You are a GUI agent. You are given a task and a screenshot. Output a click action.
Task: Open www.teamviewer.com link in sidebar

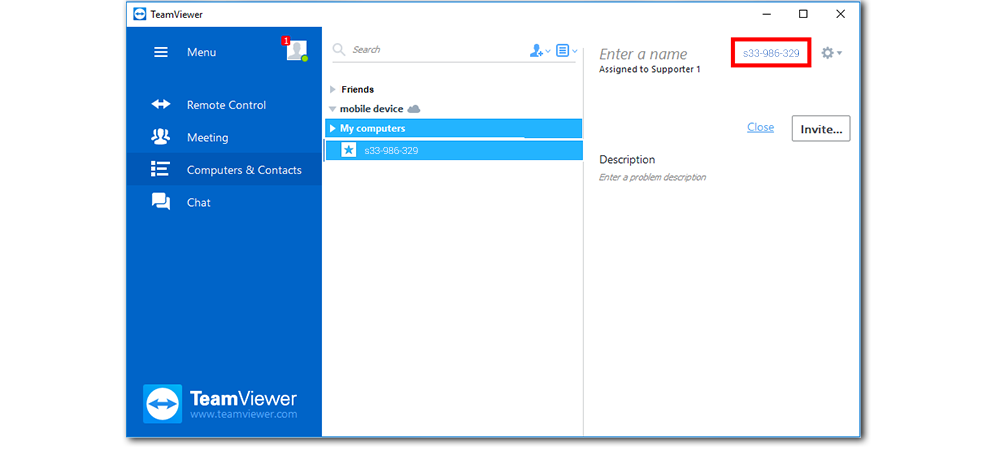(243, 415)
